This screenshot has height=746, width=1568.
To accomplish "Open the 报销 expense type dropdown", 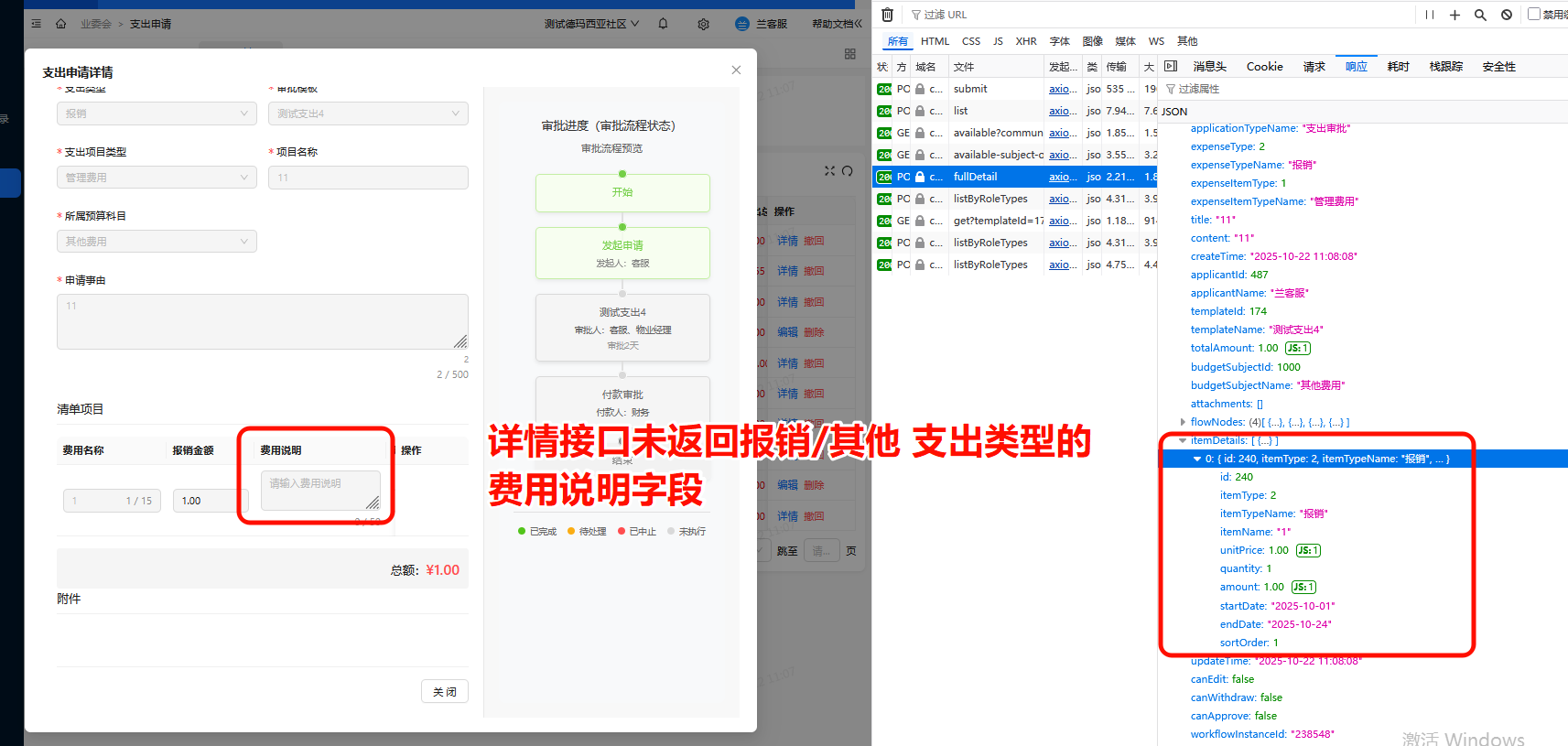I will 157,114.
